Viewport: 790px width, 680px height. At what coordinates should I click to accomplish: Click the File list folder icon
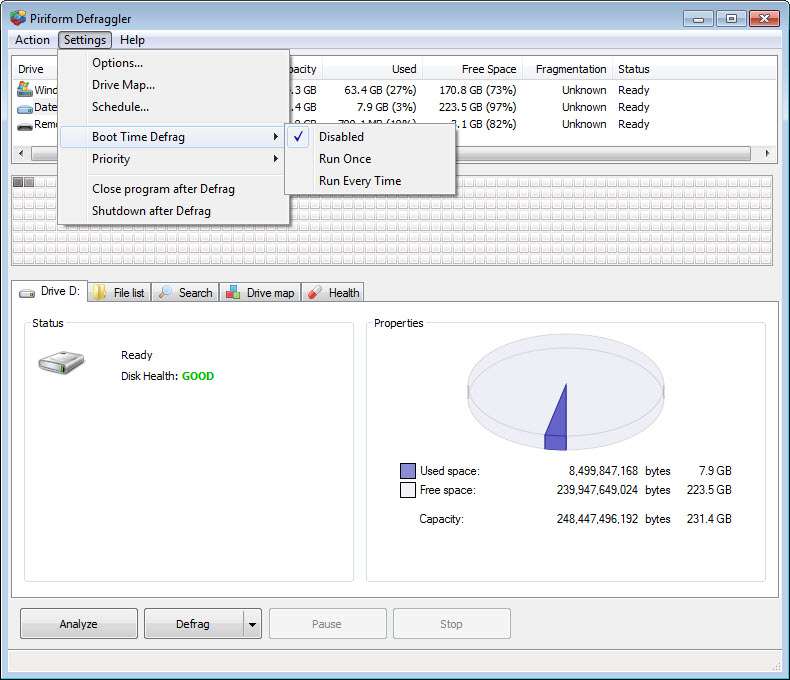coord(99,292)
